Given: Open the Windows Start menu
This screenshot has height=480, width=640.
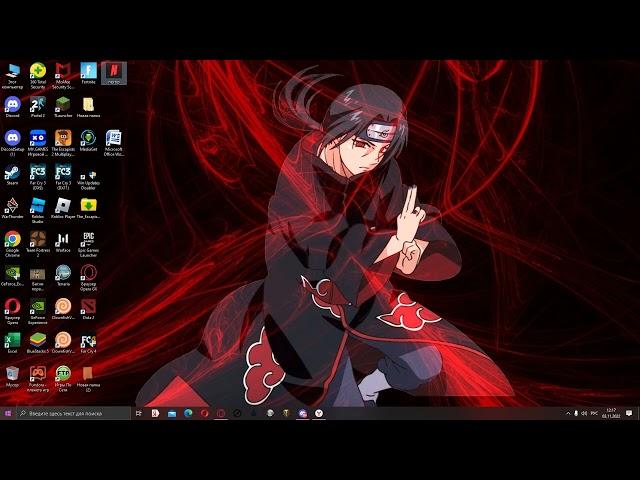Looking at the screenshot, I should [x=8, y=413].
